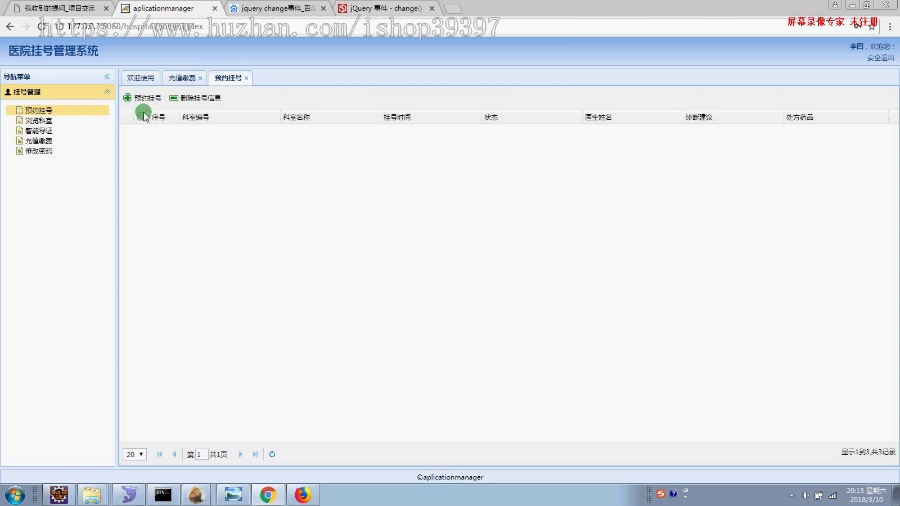Click the taskbar clock showing 20:13
This screenshot has height=506, width=900.
pyautogui.click(x=866, y=495)
